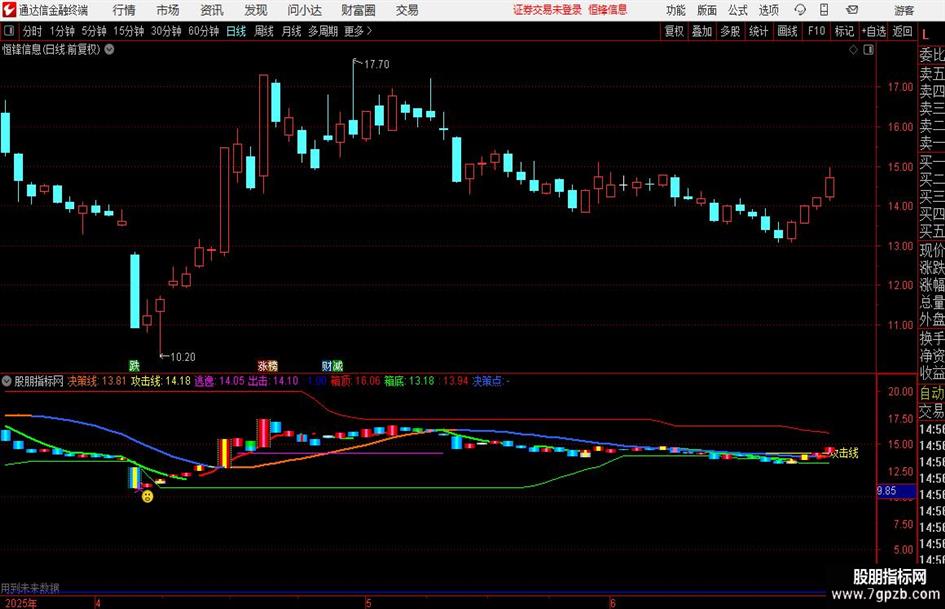Click the chevron icon beside 恒锋信息(日线 前复权)
The height and width of the screenshot is (609, 945).
click(x=109, y=49)
